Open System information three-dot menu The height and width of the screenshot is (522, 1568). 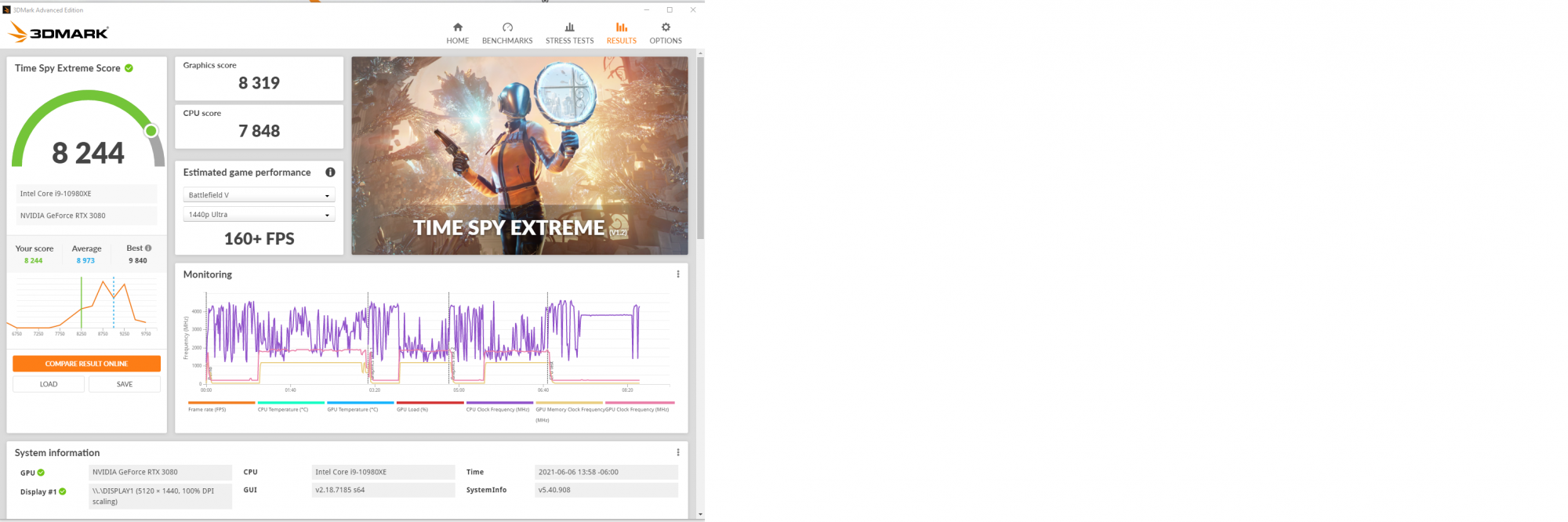(678, 452)
